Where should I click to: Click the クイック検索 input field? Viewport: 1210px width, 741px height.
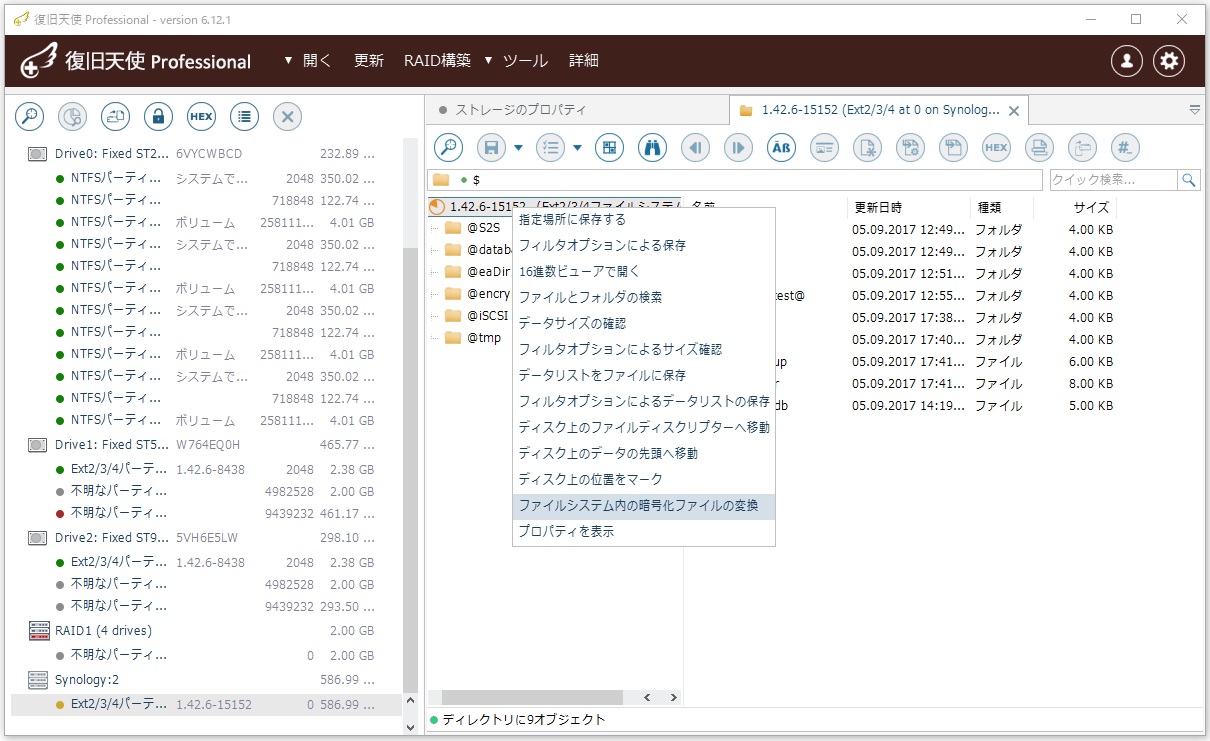coord(1113,180)
